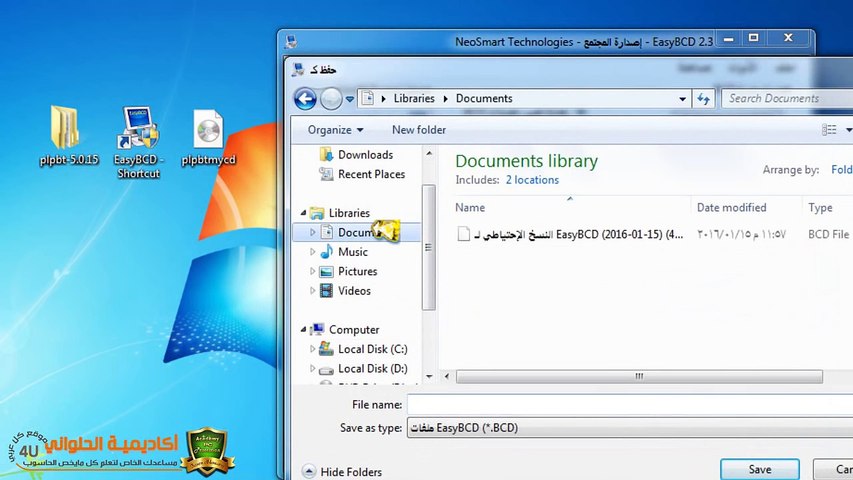Expand the Music library node

point(312,252)
